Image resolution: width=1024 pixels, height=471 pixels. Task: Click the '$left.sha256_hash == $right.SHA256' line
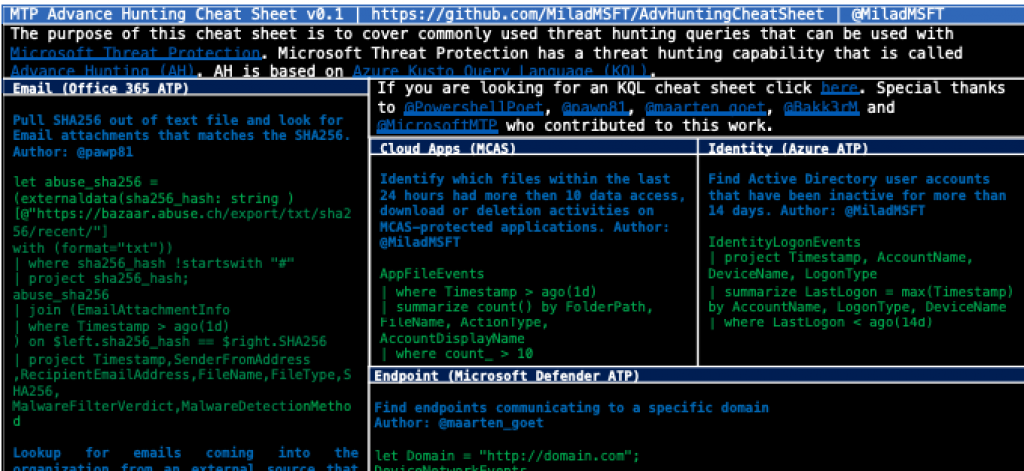pyautogui.click(x=169, y=342)
